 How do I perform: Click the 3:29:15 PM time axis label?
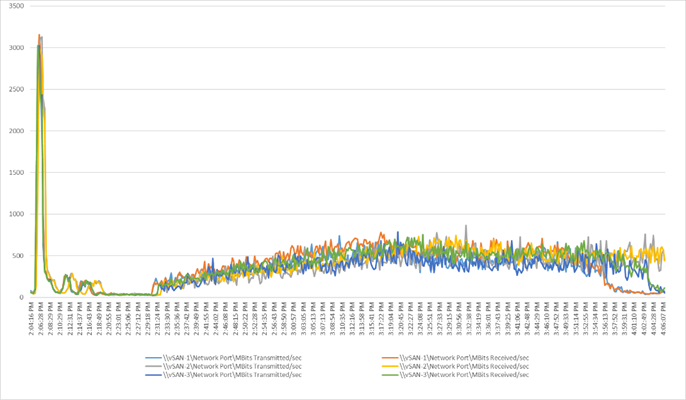coord(448,318)
